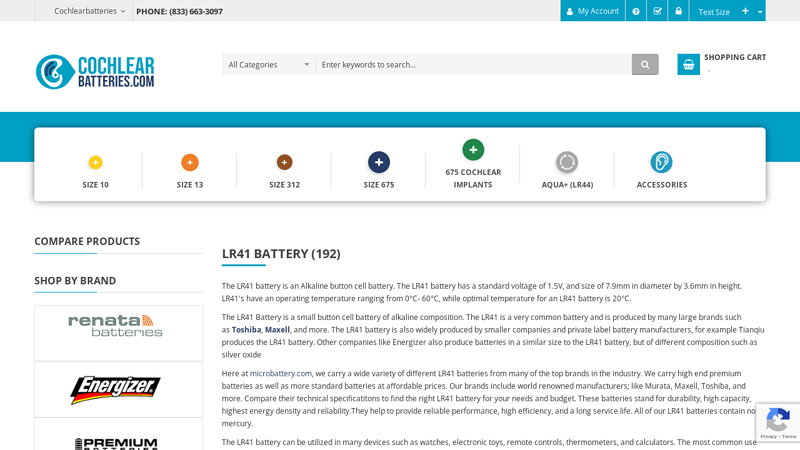Open the Aqua+ (LR44) category icon
The width and height of the screenshot is (800, 450).
567,162
